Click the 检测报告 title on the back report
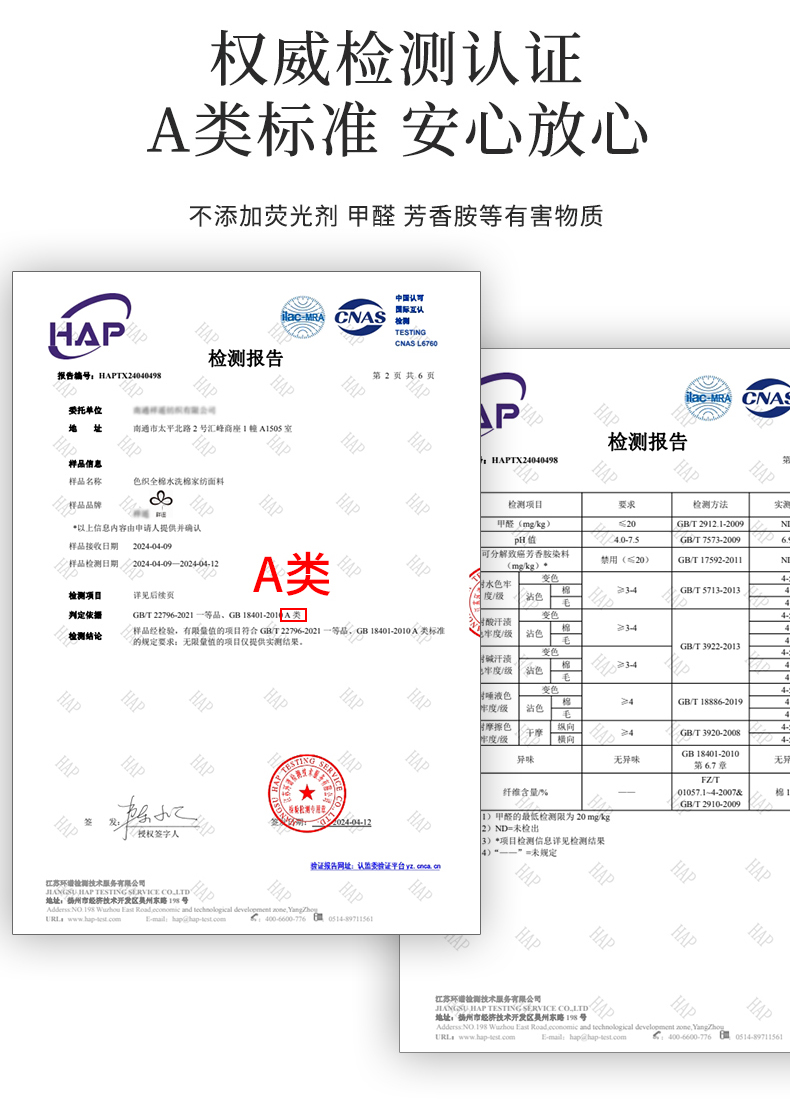790x1113 pixels. tap(647, 442)
